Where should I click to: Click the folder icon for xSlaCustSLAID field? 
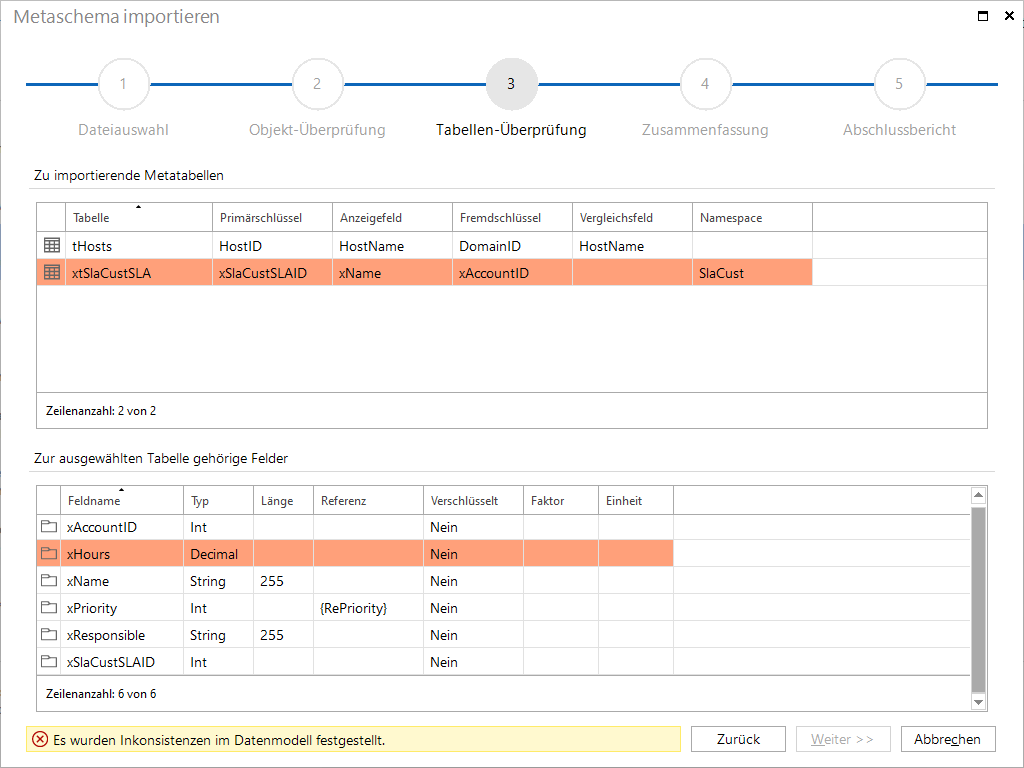(49, 662)
